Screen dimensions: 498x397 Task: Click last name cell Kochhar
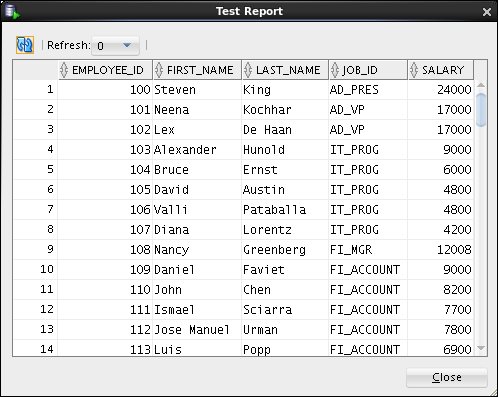(285, 110)
